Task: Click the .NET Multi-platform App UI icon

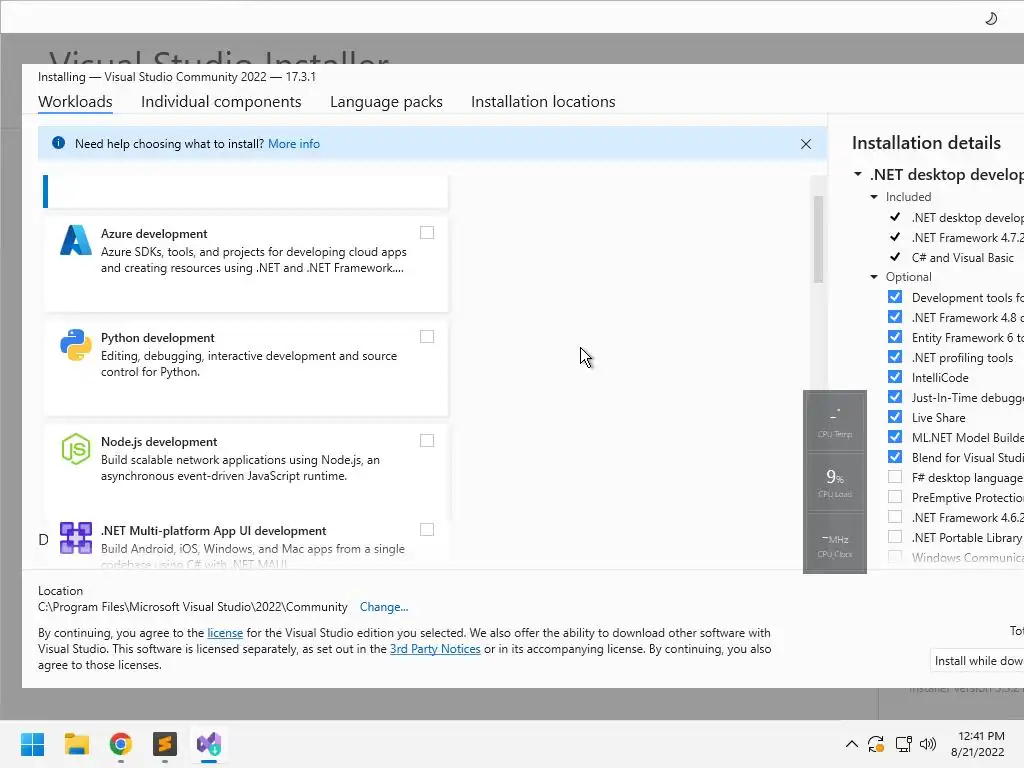Action: pos(76,537)
